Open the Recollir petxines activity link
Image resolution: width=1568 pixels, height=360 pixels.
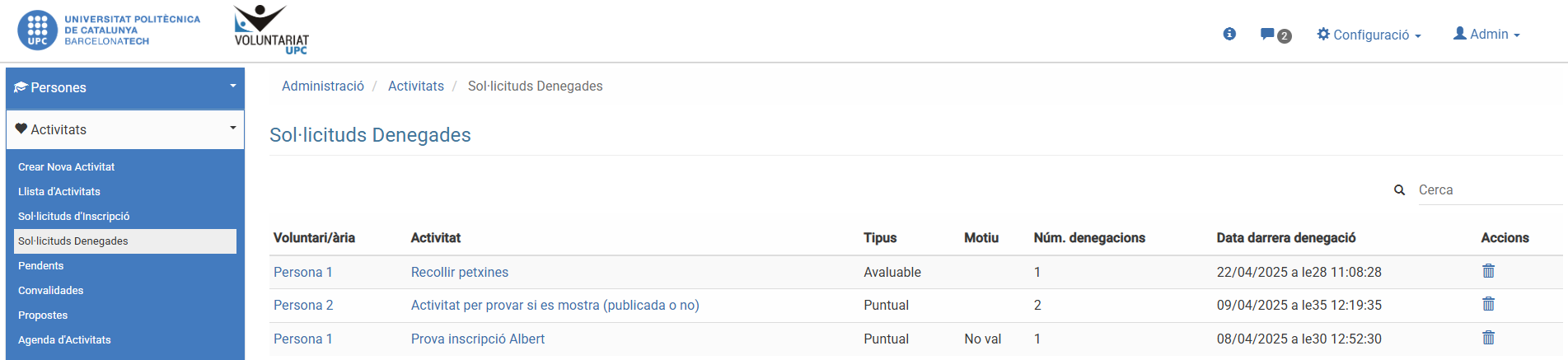click(x=460, y=273)
